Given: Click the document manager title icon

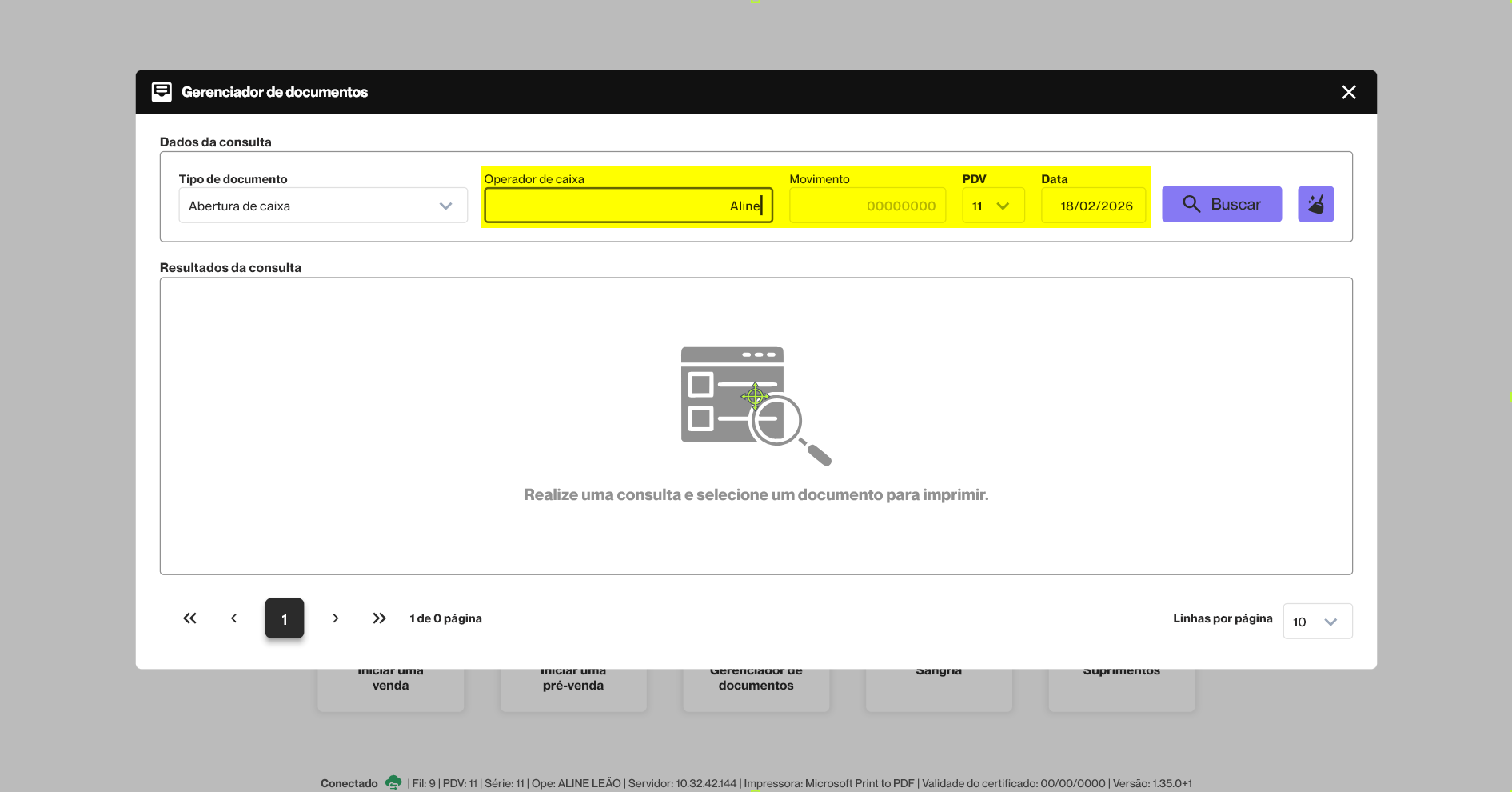Looking at the screenshot, I should coord(162,92).
